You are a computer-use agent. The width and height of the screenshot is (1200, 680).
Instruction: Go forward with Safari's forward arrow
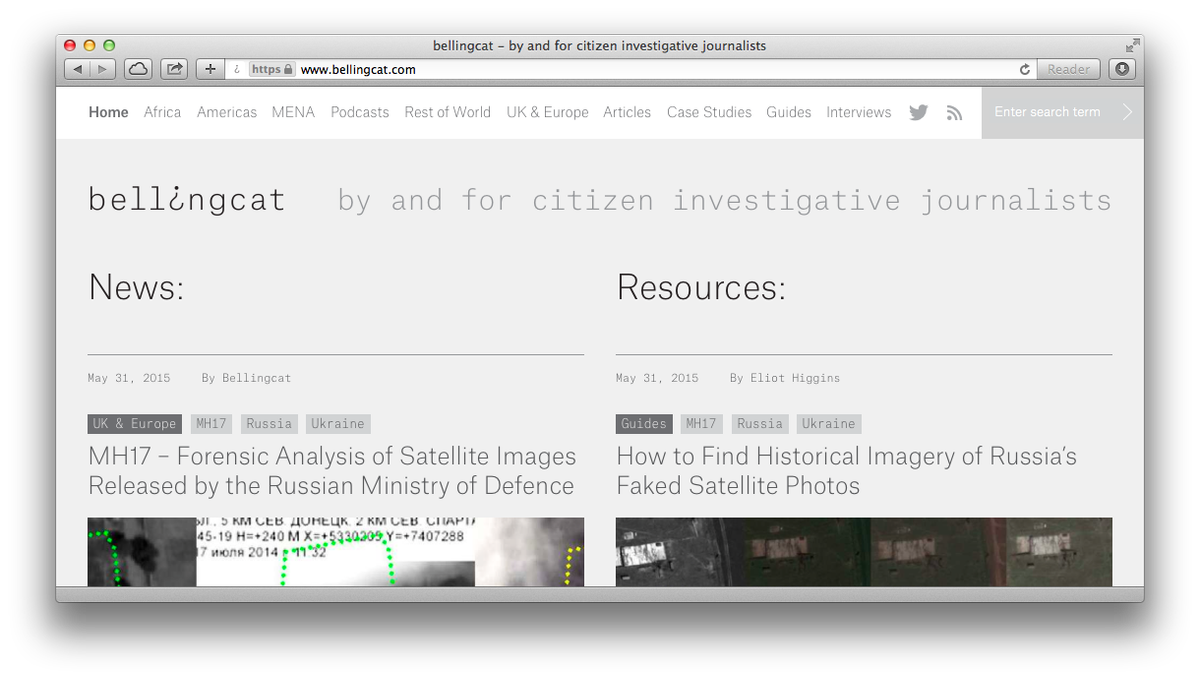[x=103, y=69]
